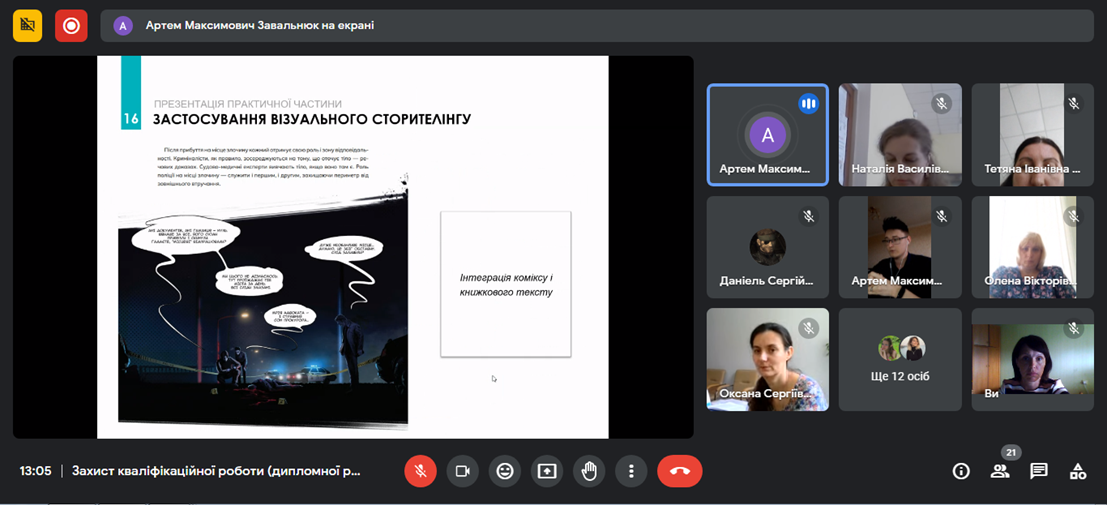Click the muted mic icon on Олена Віктор tile
Image resolution: width=1107 pixels, height=505 pixels.
(1074, 216)
